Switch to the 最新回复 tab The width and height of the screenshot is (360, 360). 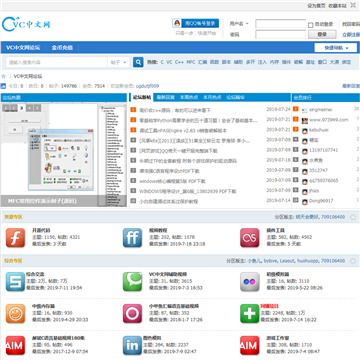coord(166,97)
